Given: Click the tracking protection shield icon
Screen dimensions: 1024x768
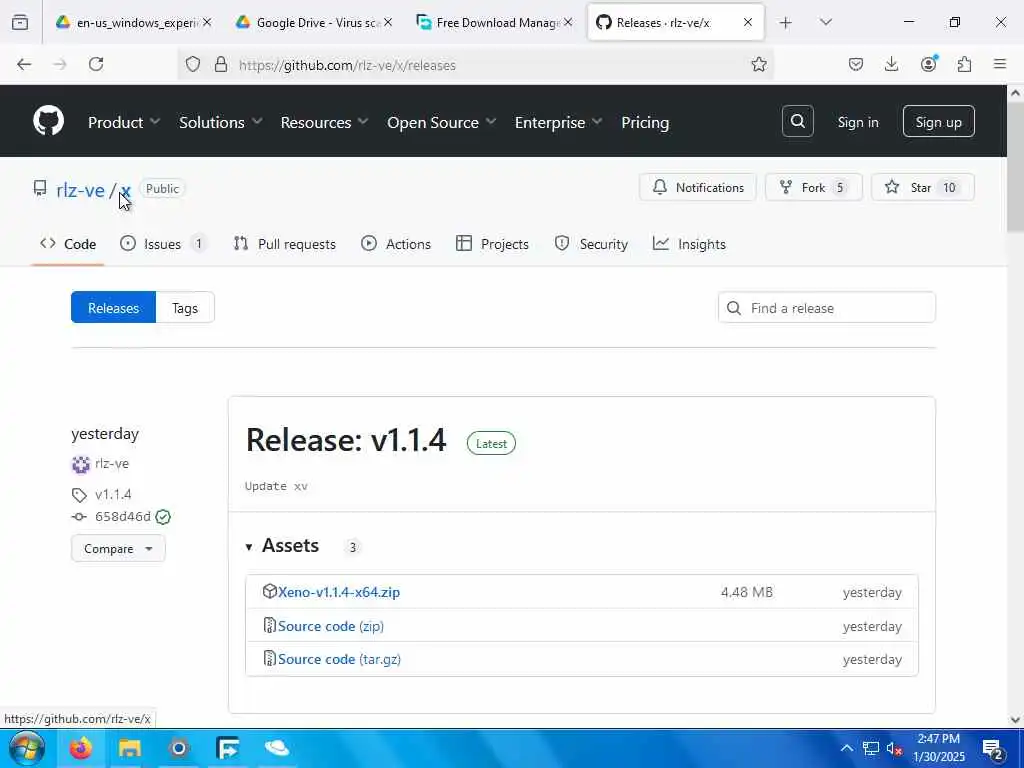Looking at the screenshot, I should [193, 64].
